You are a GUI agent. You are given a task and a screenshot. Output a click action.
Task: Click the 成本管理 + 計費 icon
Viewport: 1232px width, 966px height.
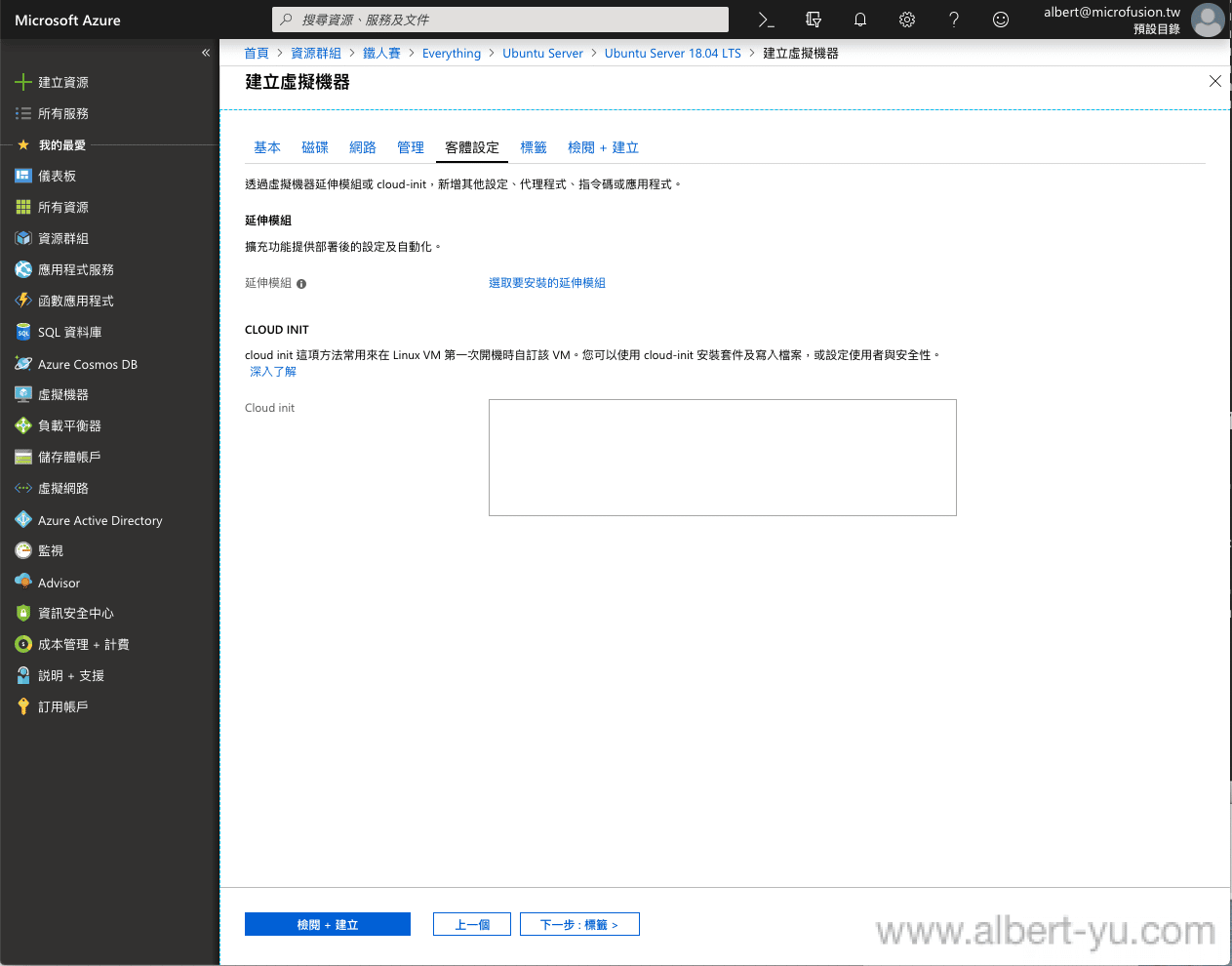23,645
